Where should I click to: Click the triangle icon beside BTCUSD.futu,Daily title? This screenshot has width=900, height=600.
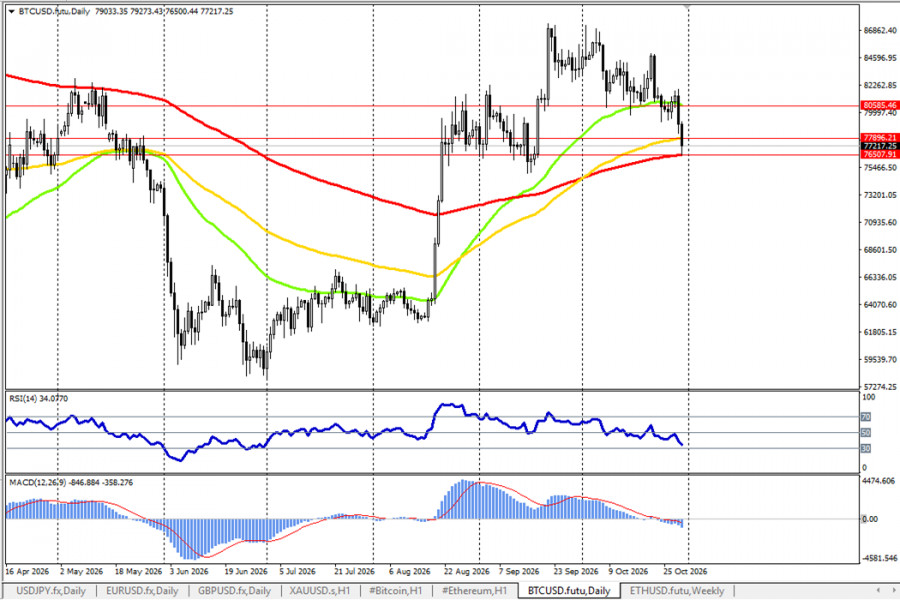(x=11, y=11)
